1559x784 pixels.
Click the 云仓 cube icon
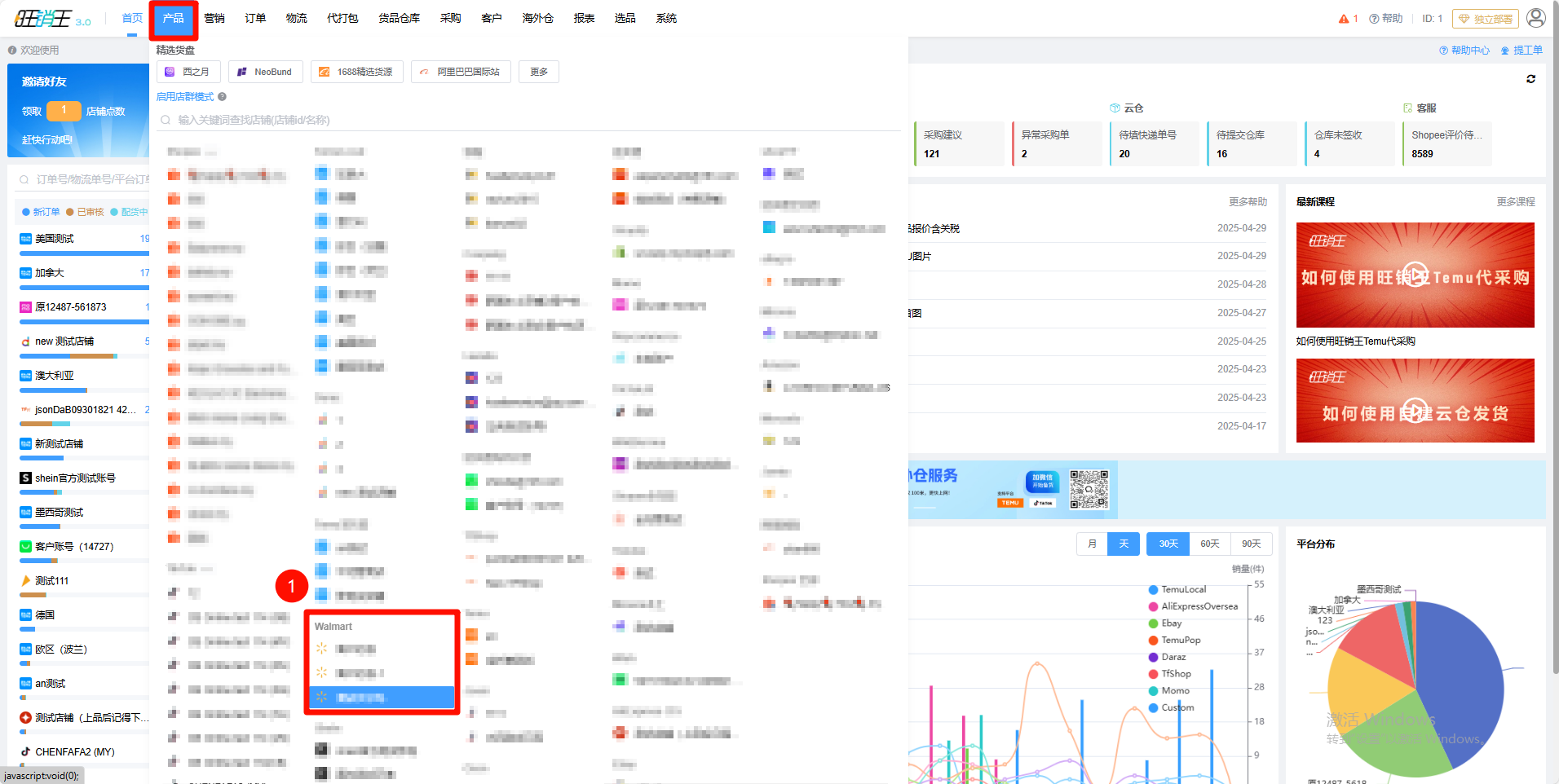[1115, 108]
